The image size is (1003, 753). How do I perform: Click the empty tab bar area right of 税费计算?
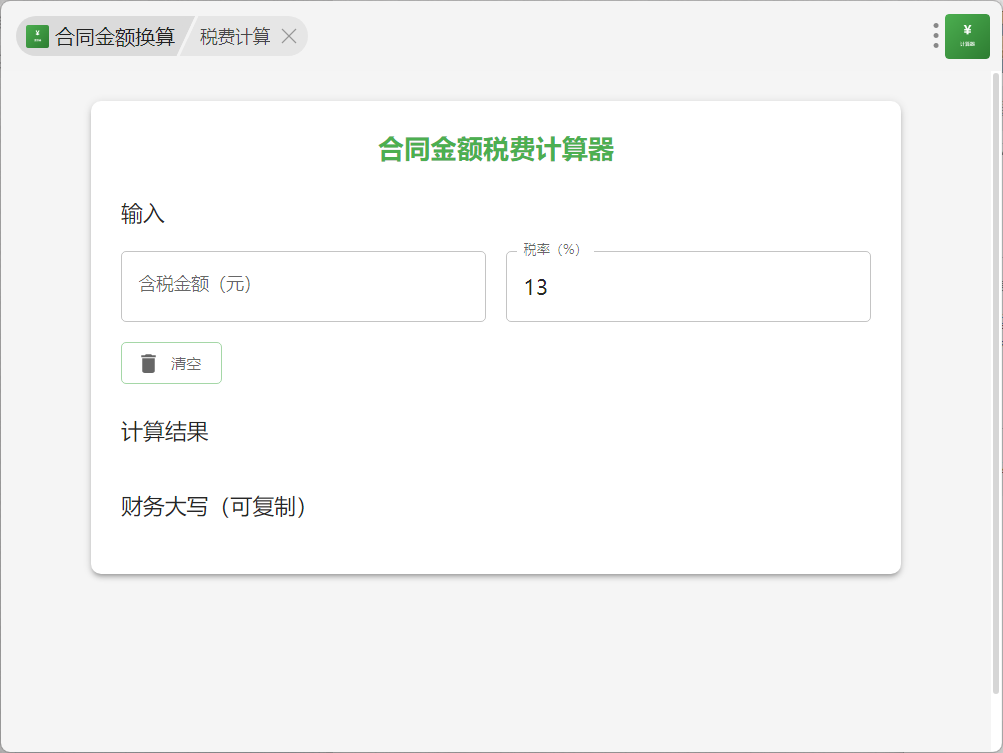(600, 37)
